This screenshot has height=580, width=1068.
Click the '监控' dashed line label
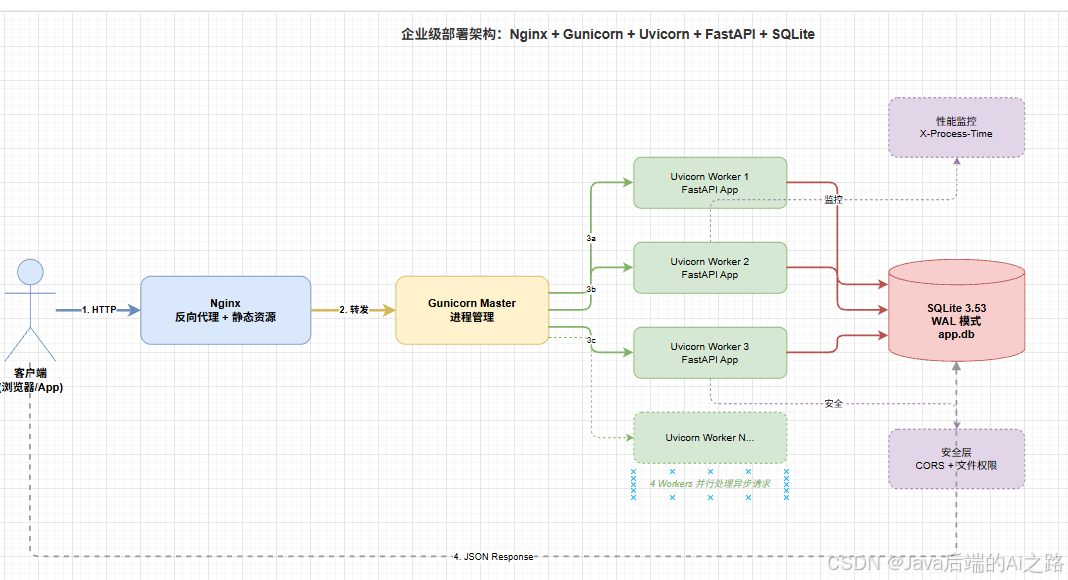coord(834,199)
